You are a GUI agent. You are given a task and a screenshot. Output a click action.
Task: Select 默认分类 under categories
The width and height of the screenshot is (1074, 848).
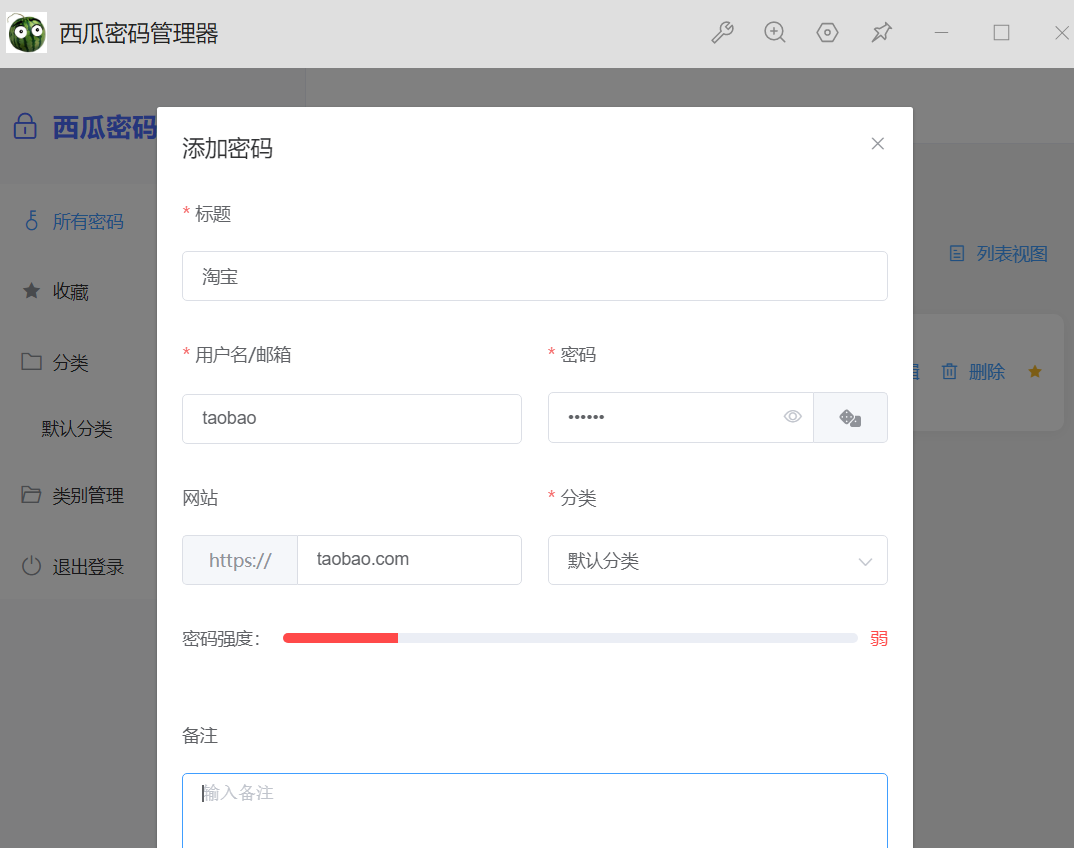[77, 429]
